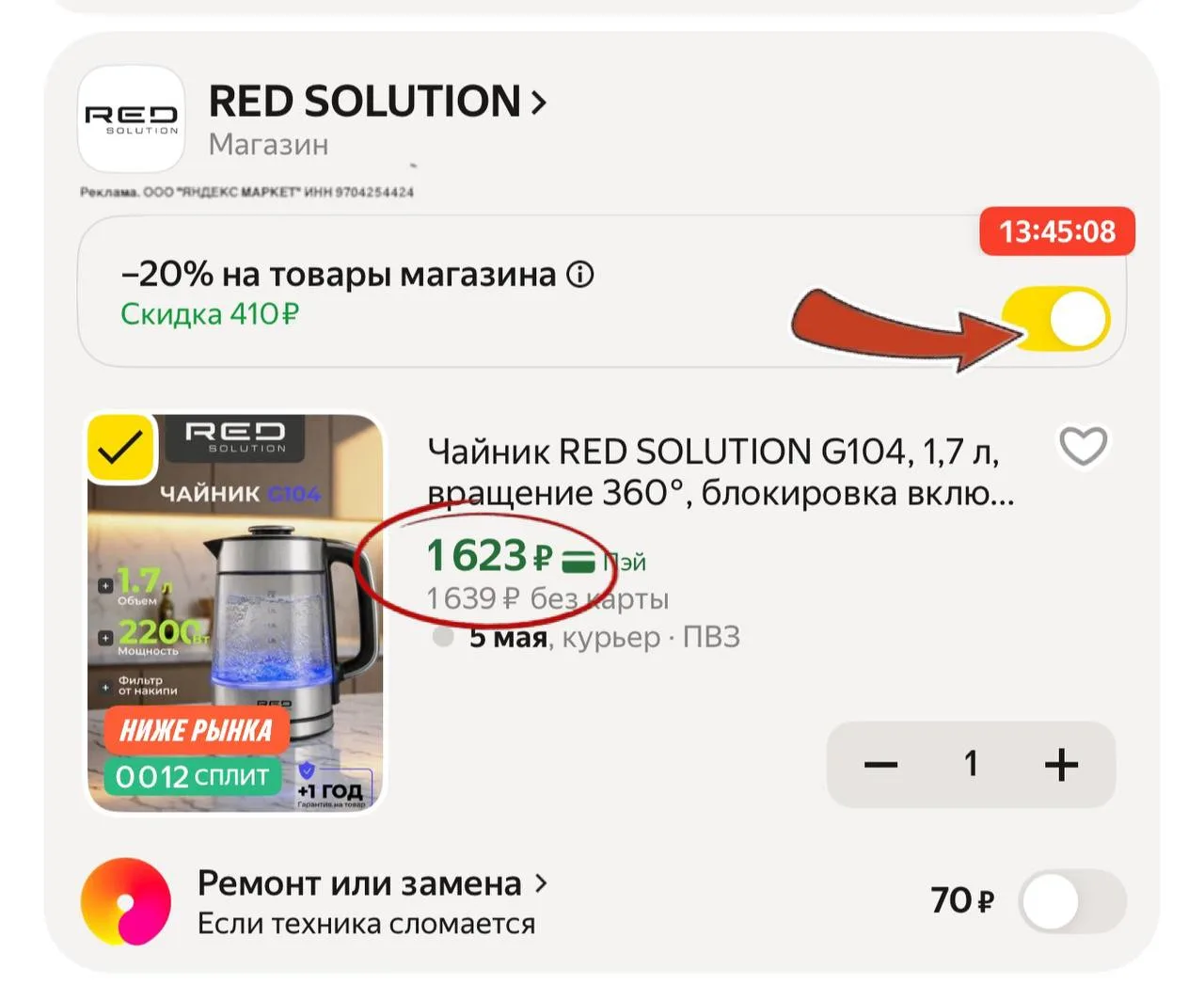This screenshot has height=985, width=1204.
Task: Open the colorful Ремонт или замена icon
Action: 126,901
